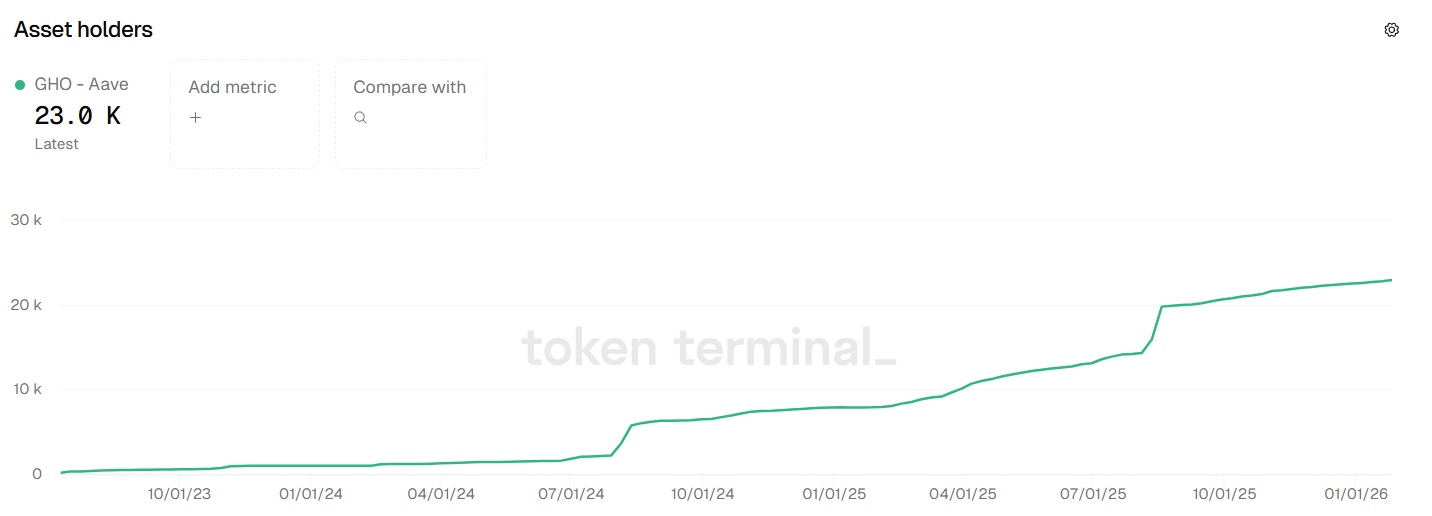The height and width of the screenshot is (516, 1432).
Task: Click the 01/01/25 date on x-axis
Action: (x=834, y=494)
